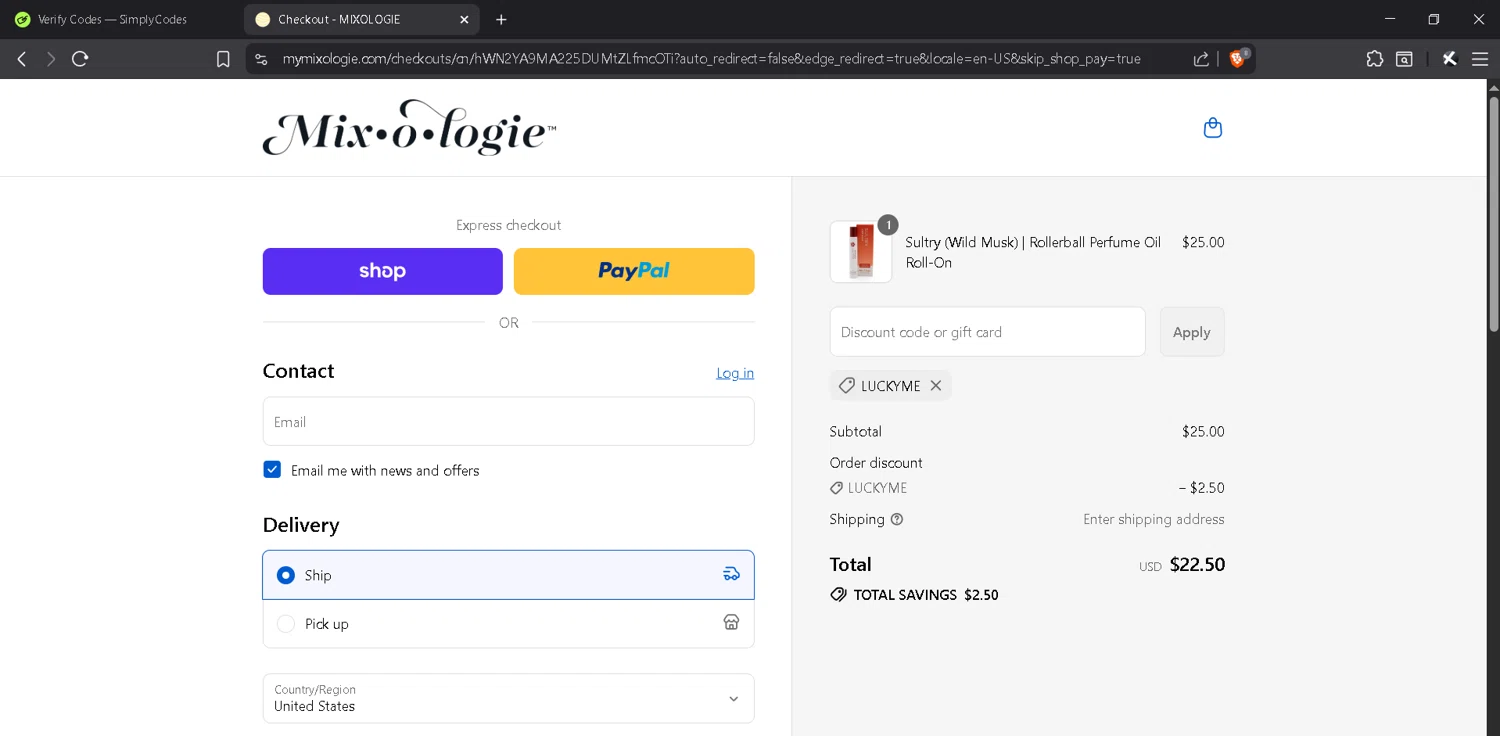Click the share icon in address bar
Image resolution: width=1500 pixels, height=736 pixels.
tap(1201, 59)
